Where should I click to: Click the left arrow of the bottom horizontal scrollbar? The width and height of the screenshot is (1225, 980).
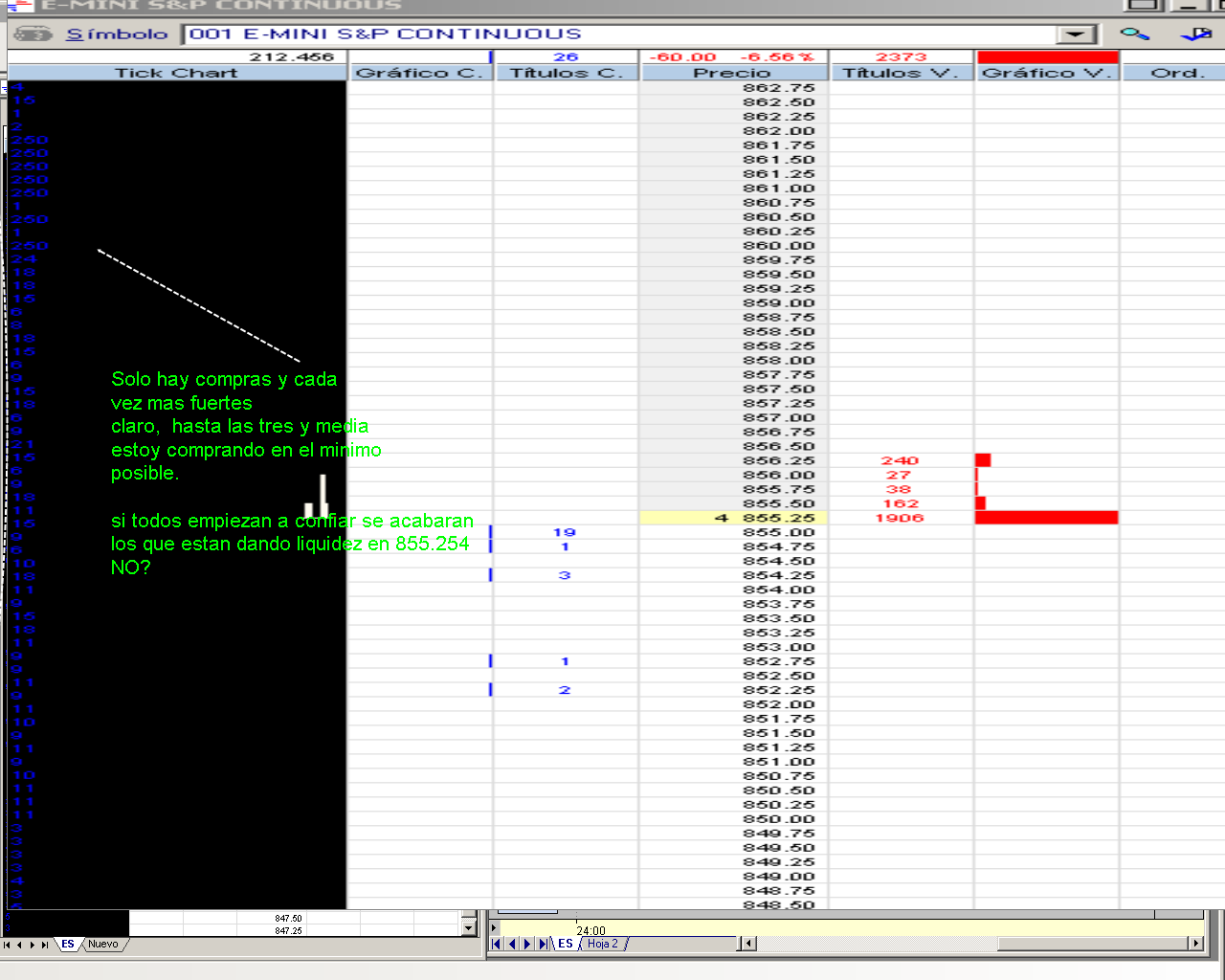749,944
